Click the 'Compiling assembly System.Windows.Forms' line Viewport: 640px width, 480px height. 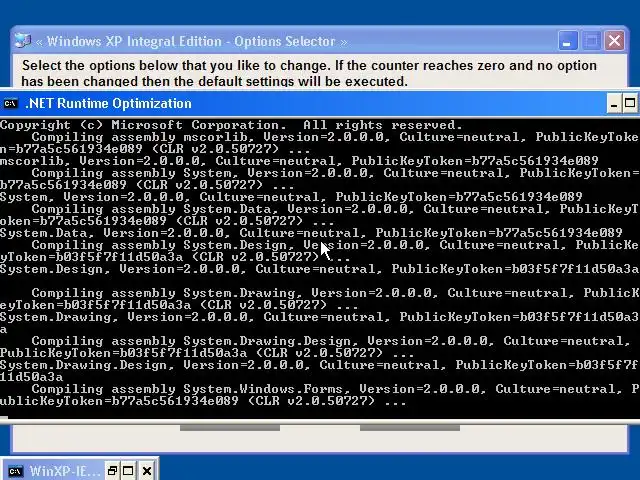tap(320, 395)
